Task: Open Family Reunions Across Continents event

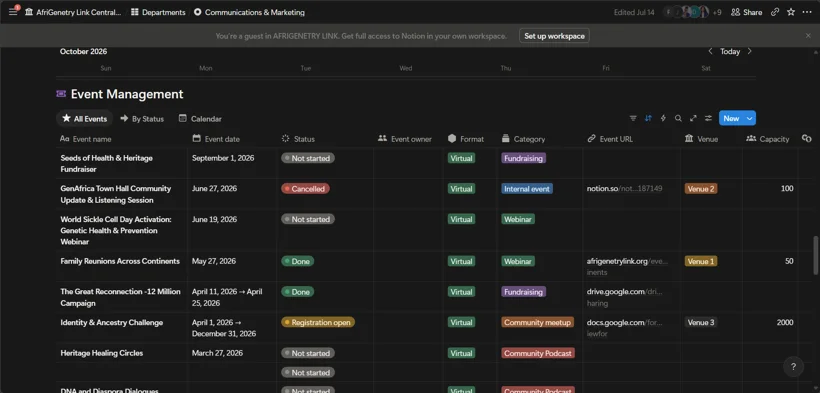Action: click(120, 261)
